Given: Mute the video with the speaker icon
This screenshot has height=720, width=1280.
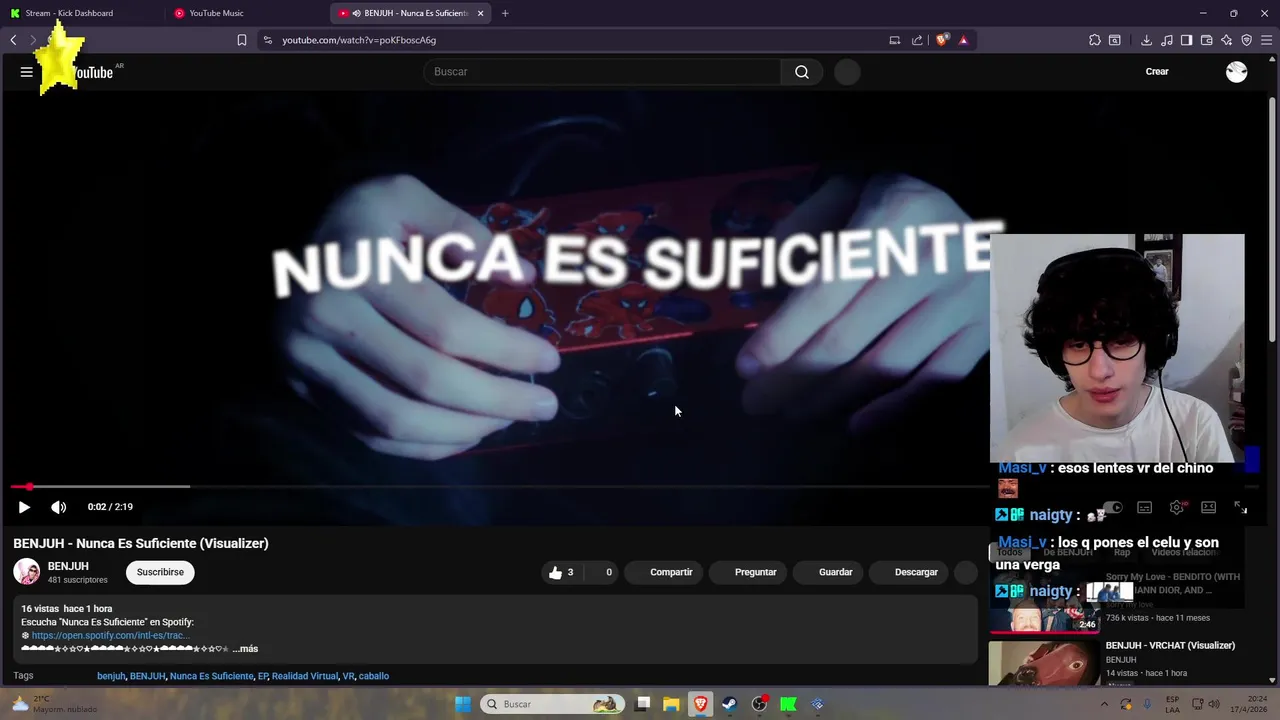Looking at the screenshot, I should tap(59, 507).
